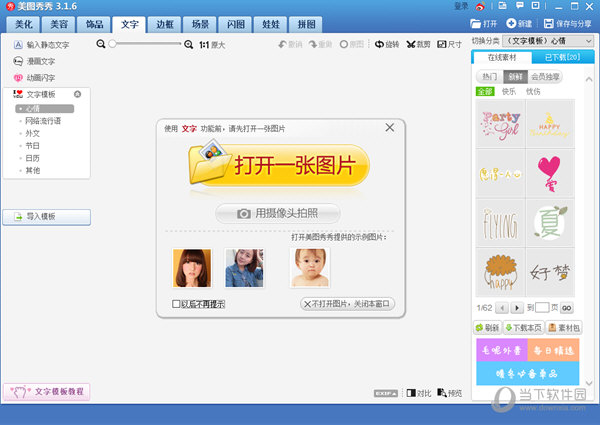Click the zoom in magnifier icon
Viewport: 600px width, 425px height.
[x=190, y=44]
